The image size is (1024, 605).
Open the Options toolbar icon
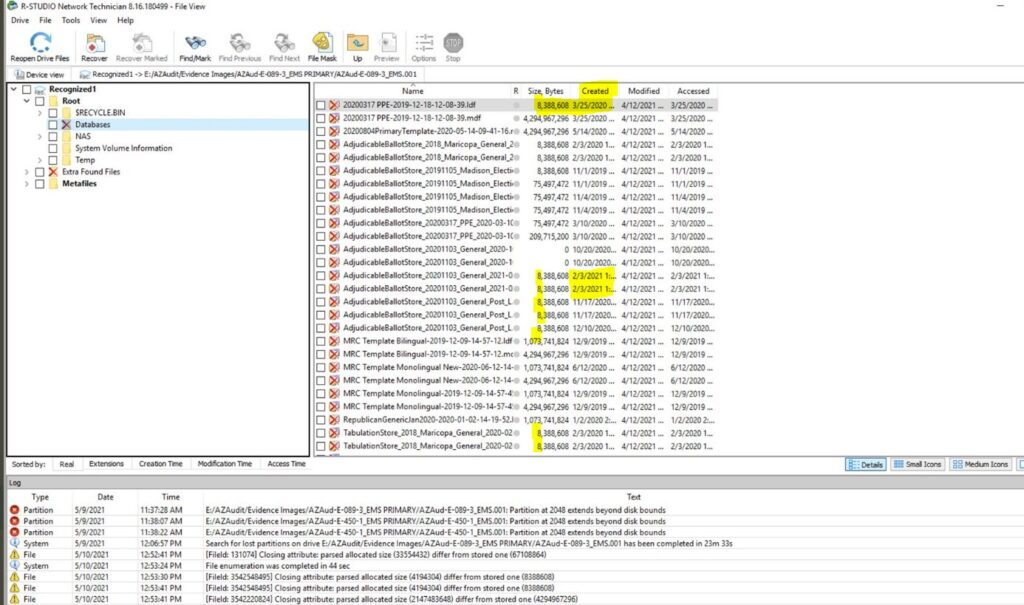pyautogui.click(x=424, y=43)
